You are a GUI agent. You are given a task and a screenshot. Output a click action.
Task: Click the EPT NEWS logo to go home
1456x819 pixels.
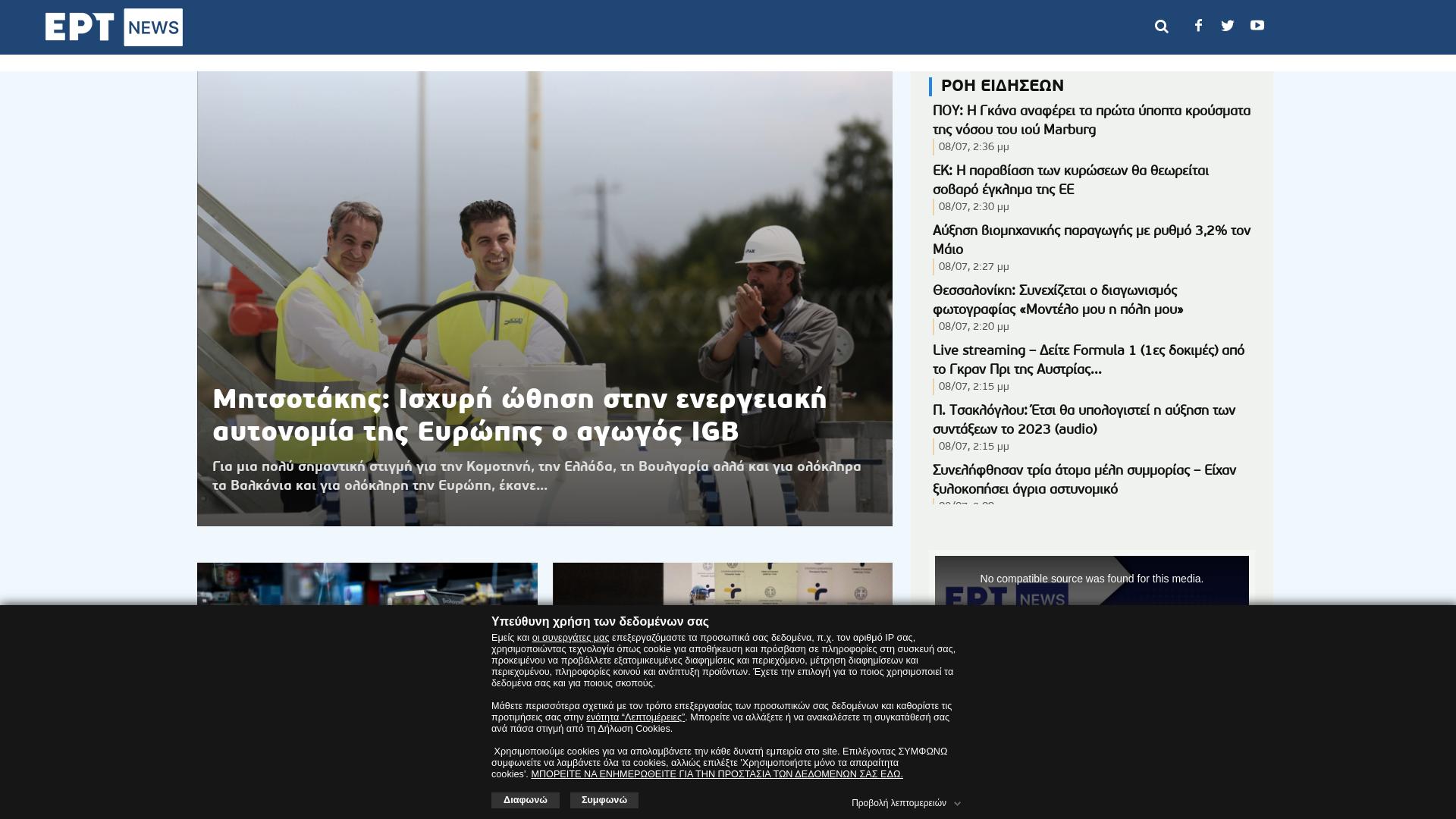[113, 27]
